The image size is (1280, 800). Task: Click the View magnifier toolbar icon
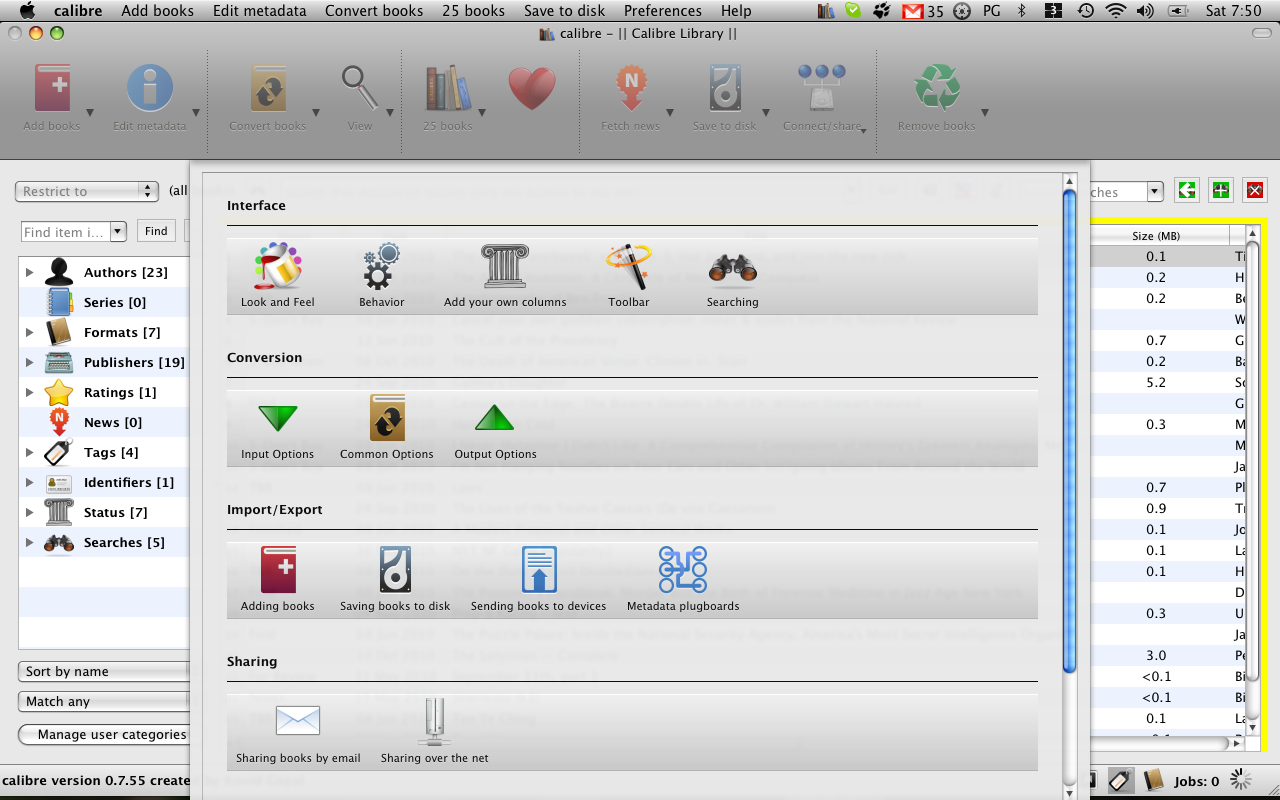pos(360,90)
